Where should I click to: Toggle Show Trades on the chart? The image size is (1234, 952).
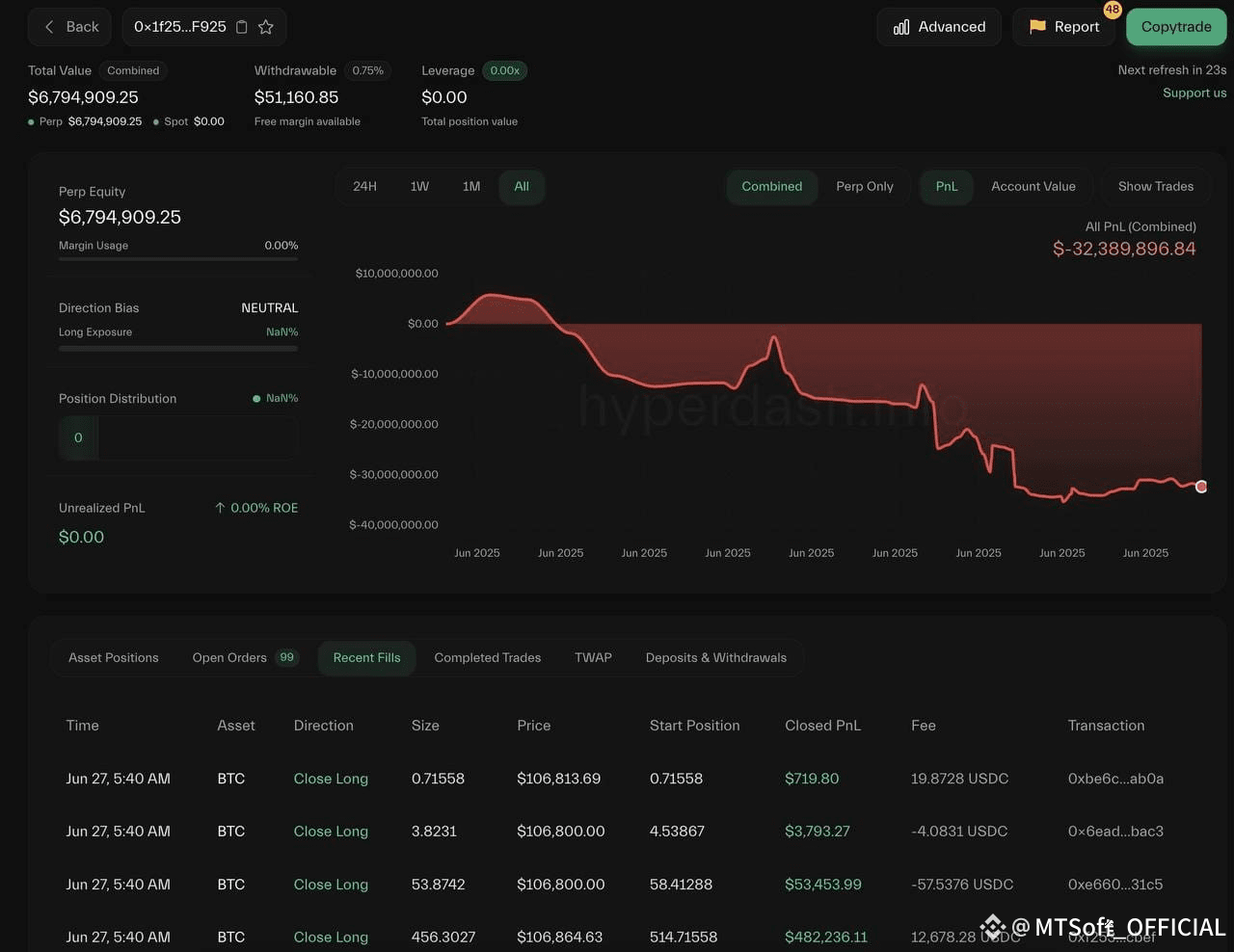1156,186
